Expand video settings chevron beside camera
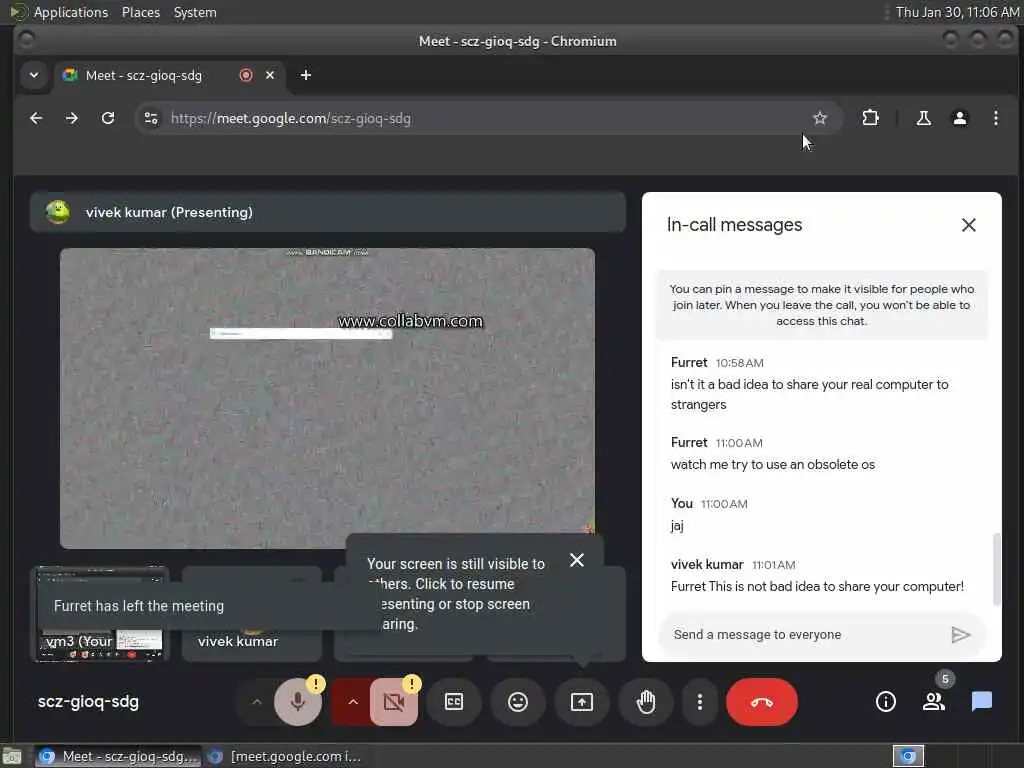This screenshot has width=1024, height=768. click(x=353, y=702)
